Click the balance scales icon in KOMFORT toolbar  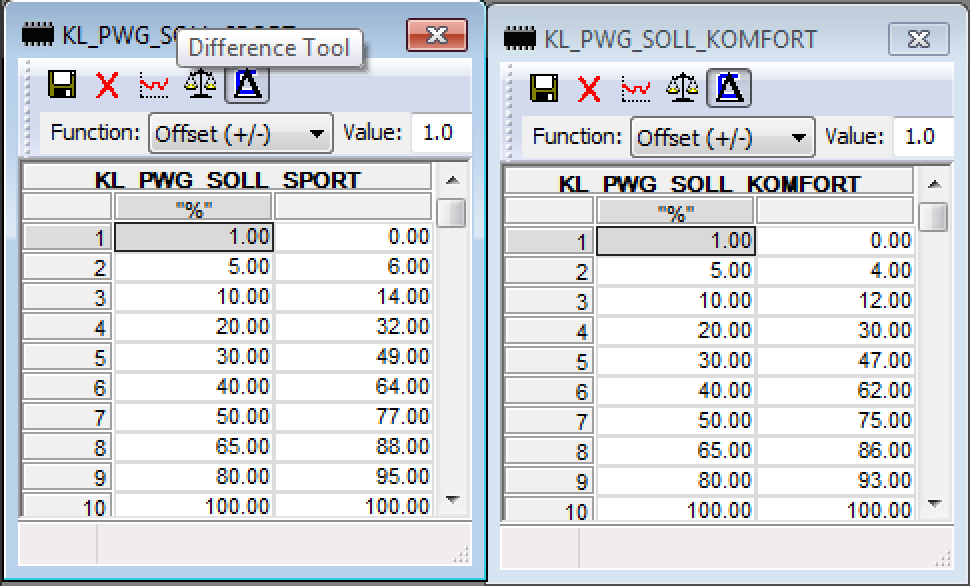[682, 89]
